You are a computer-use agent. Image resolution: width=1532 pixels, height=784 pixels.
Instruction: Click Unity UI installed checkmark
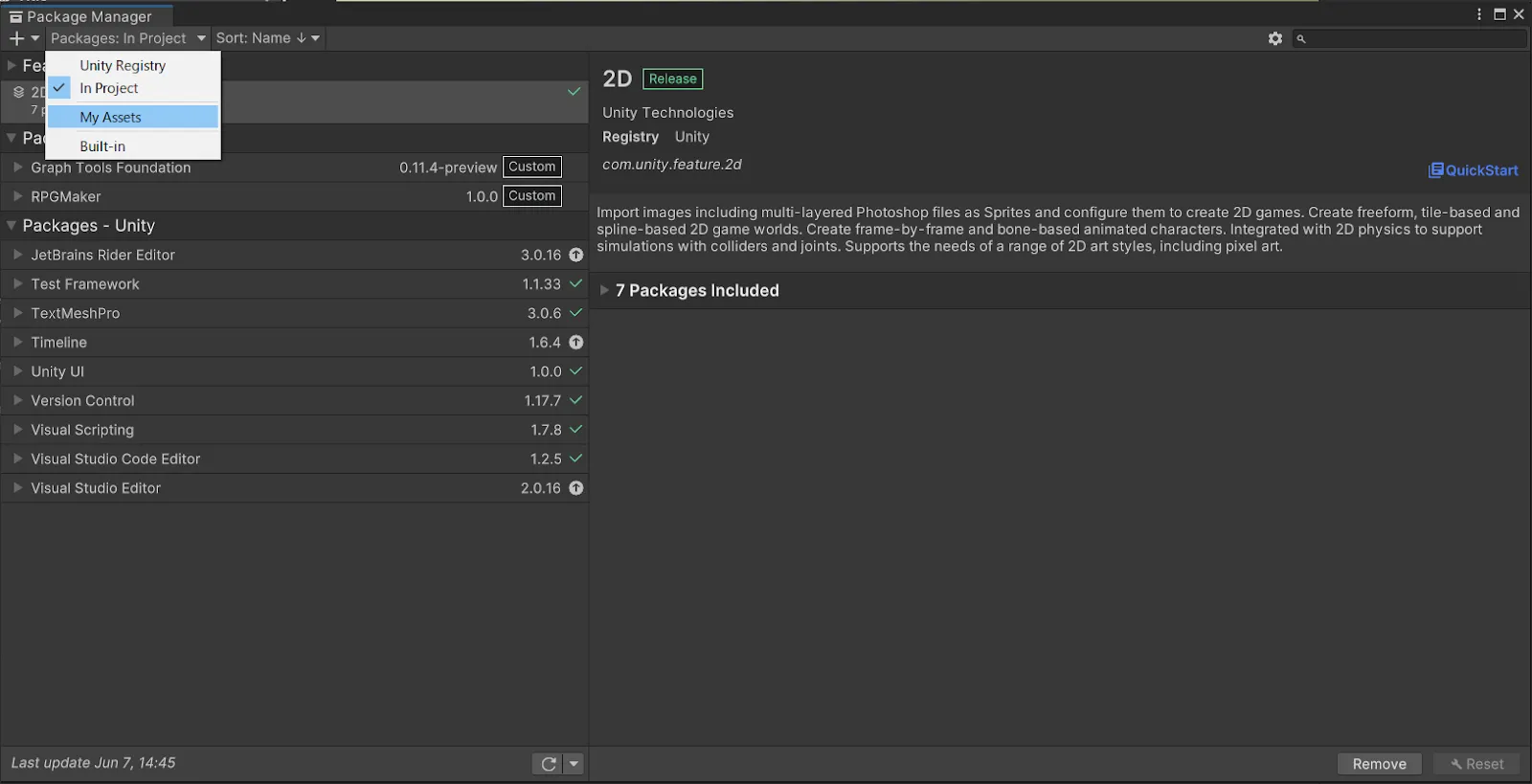(x=575, y=371)
